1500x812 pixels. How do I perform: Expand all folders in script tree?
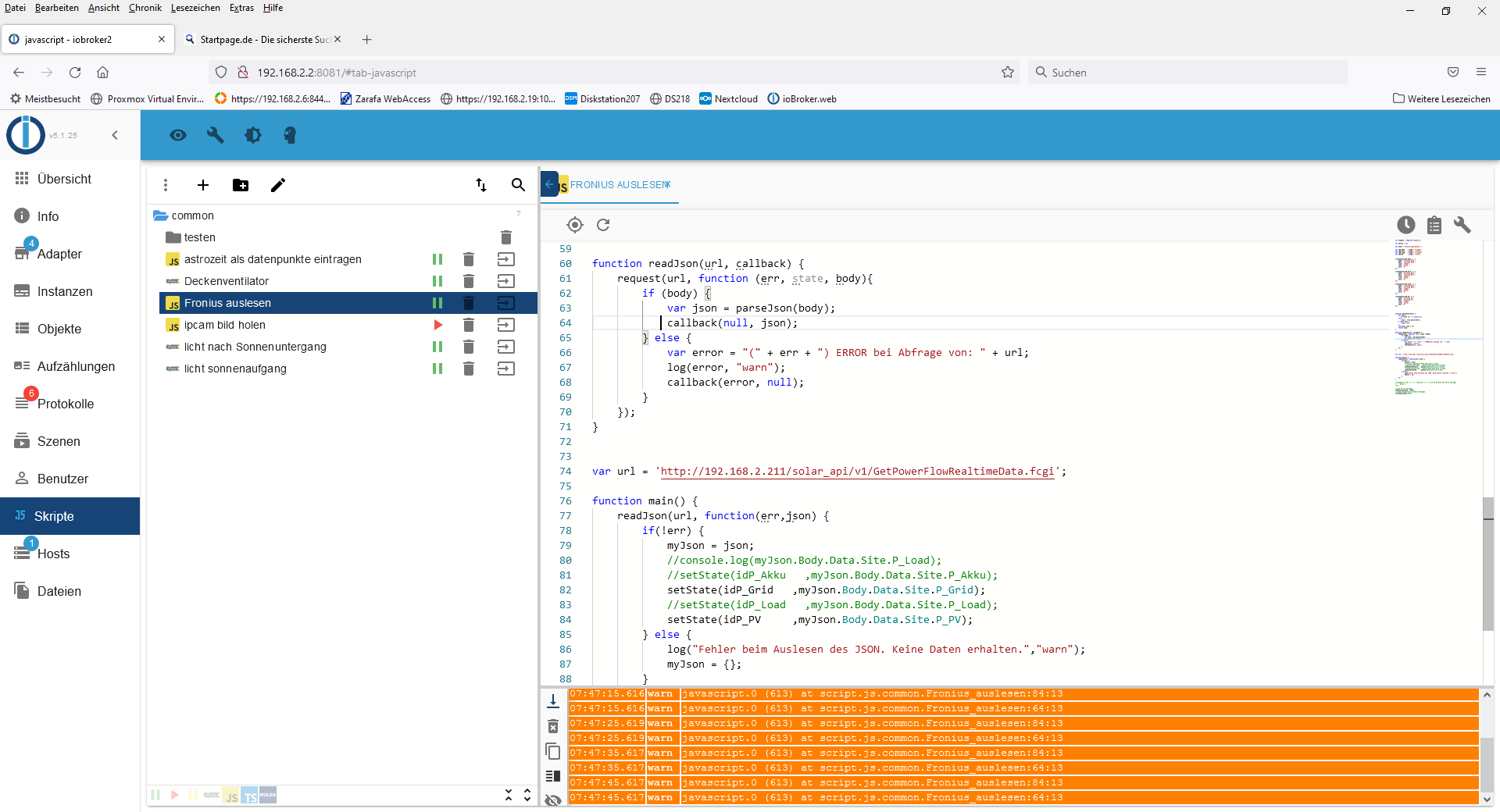(527, 795)
